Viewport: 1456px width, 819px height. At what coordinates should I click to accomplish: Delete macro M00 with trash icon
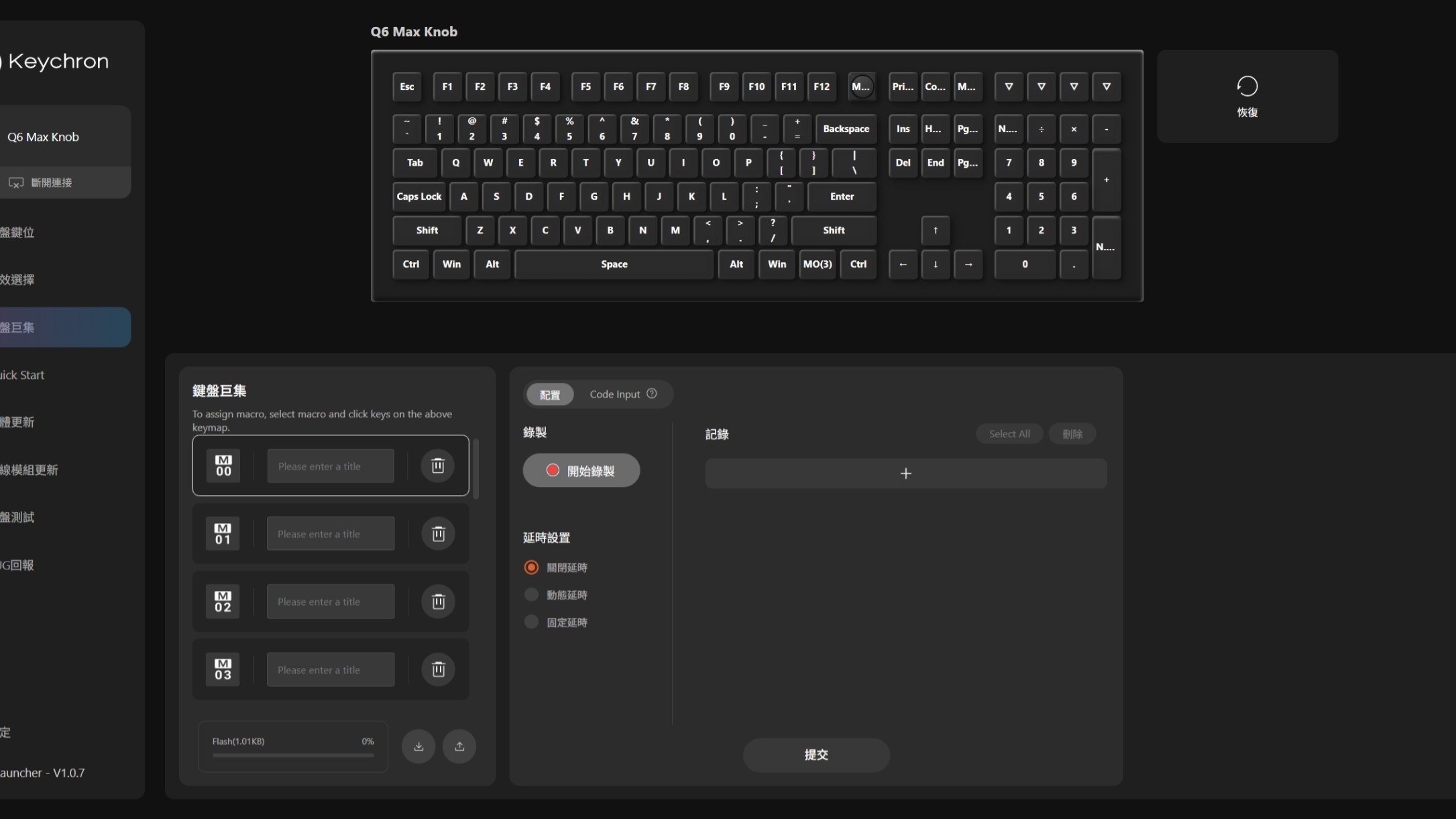pyautogui.click(x=437, y=466)
